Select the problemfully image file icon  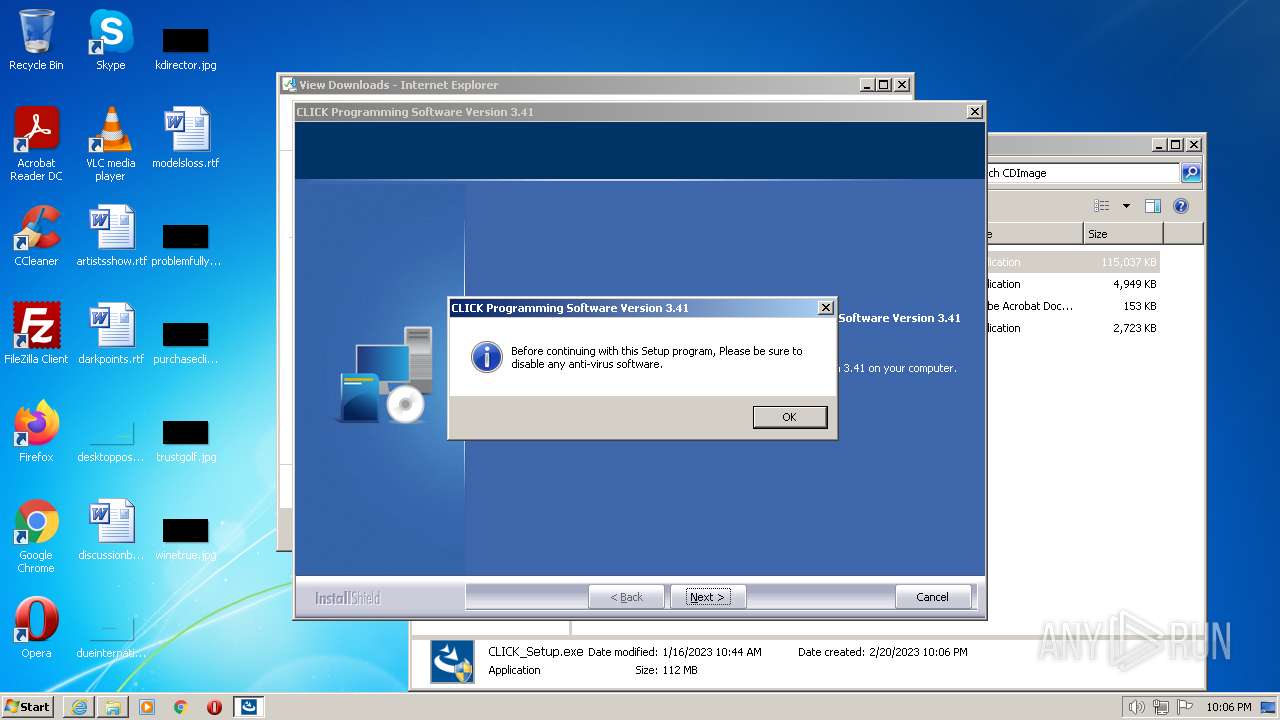(186, 244)
